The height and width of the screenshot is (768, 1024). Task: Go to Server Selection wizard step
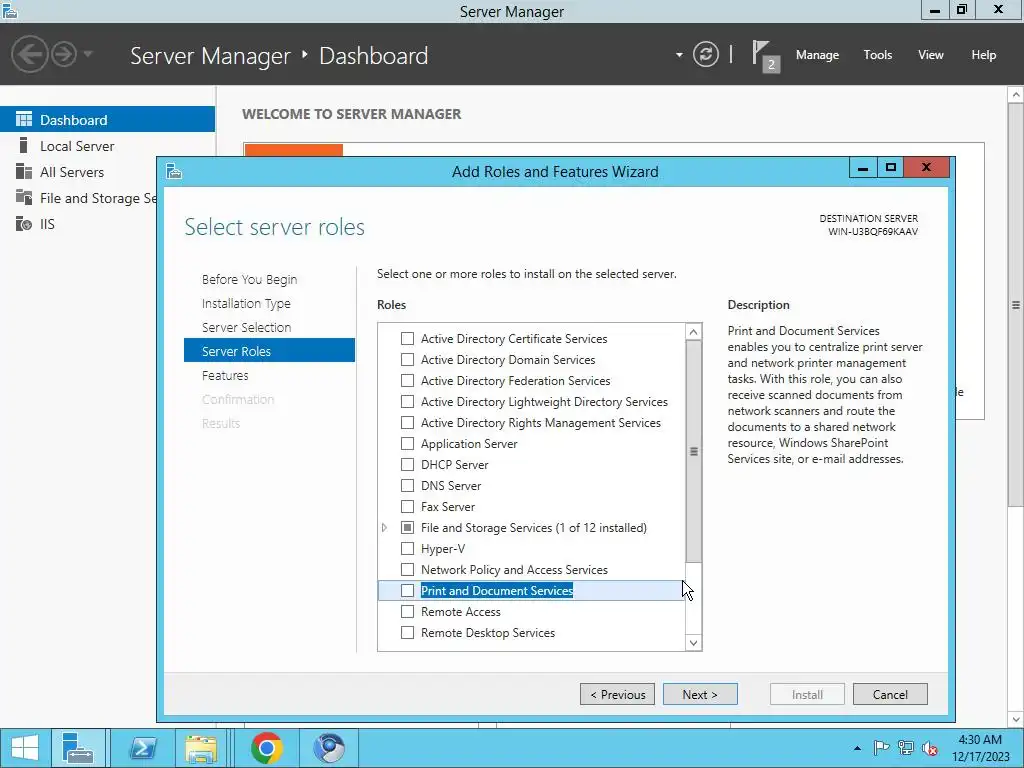[x=246, y=327]
